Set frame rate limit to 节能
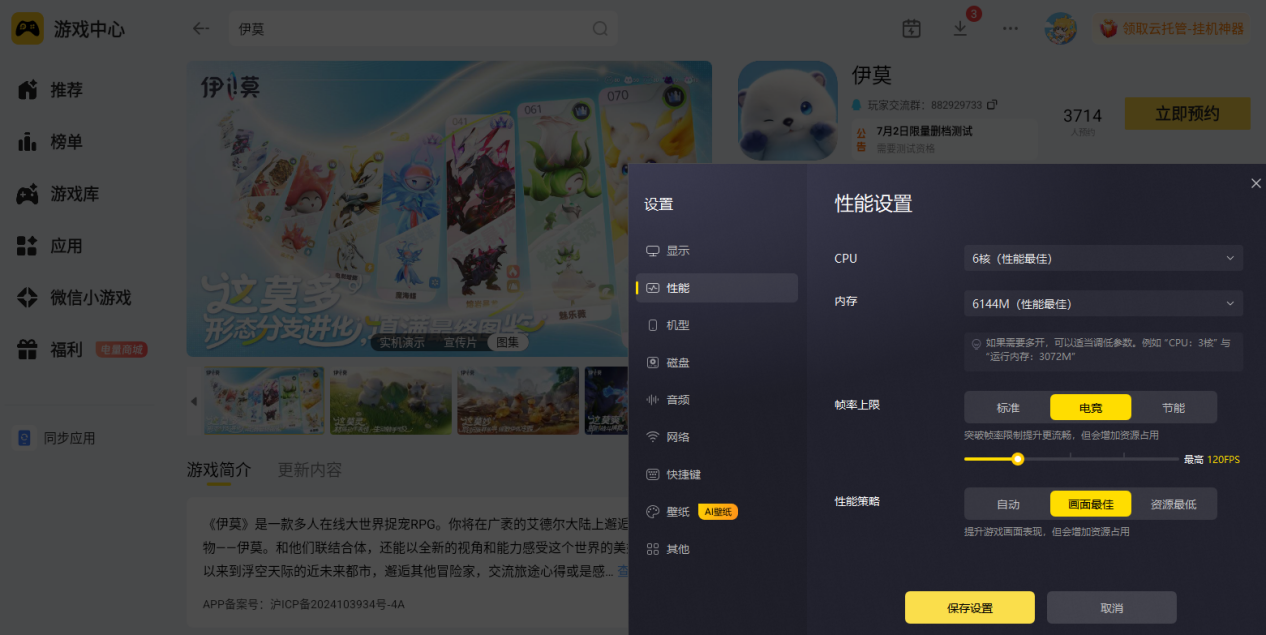The width and height of the screenshot is (1266, 635). [1173, 407]
